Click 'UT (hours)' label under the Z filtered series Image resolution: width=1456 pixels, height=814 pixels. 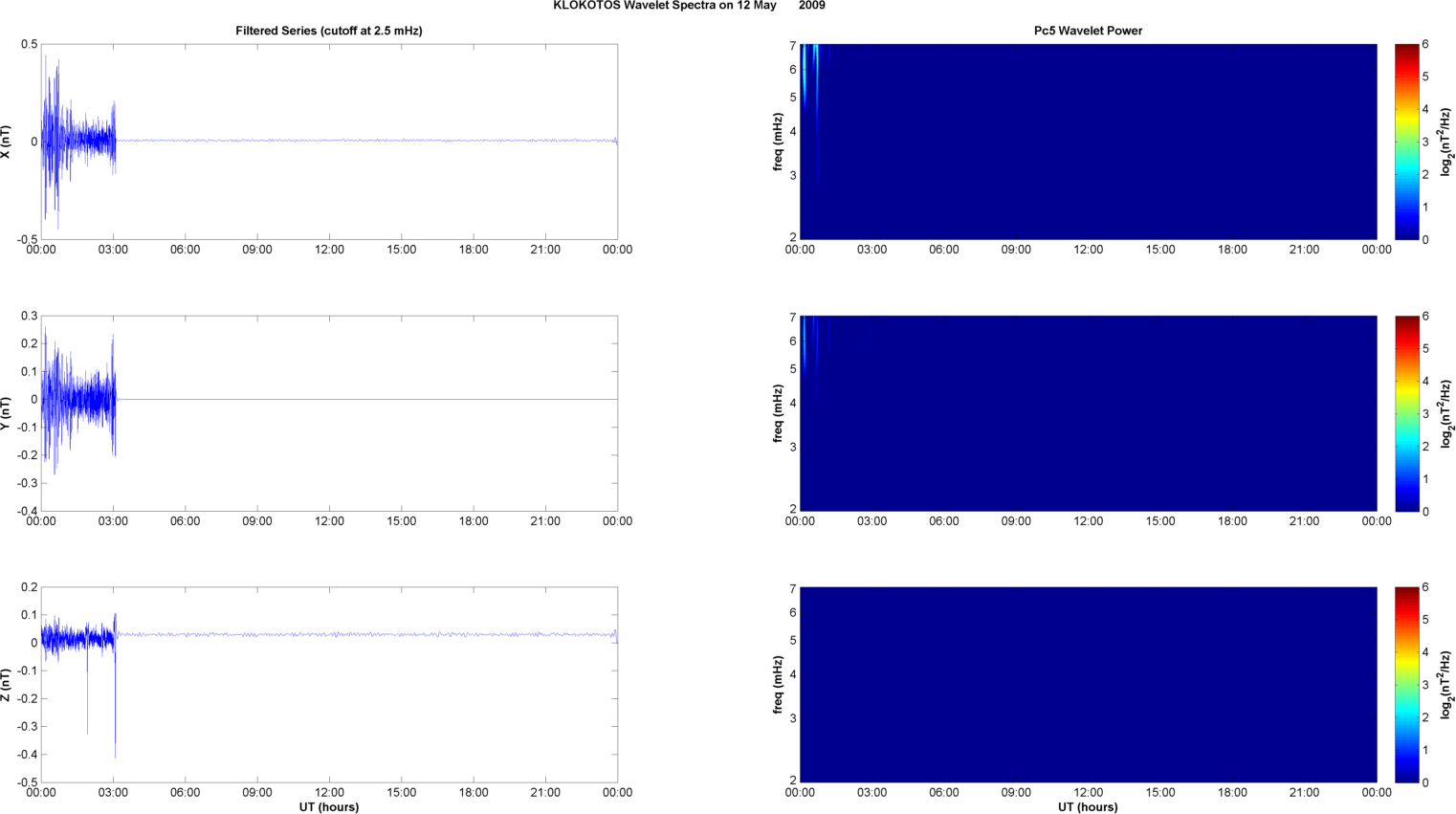click(329, 806)
